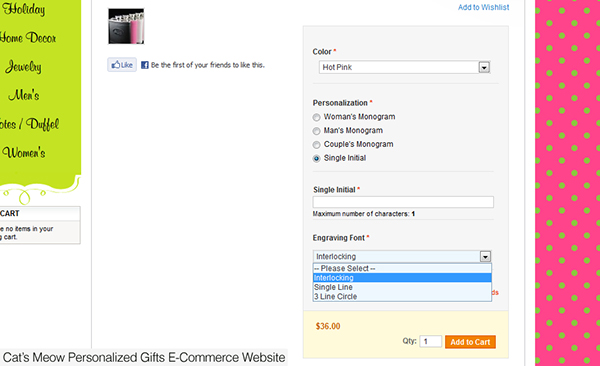The width and height of the screenshot is (600, 366).
Task: Select the Single Initial radio button
Action: (x=316, y=158)
